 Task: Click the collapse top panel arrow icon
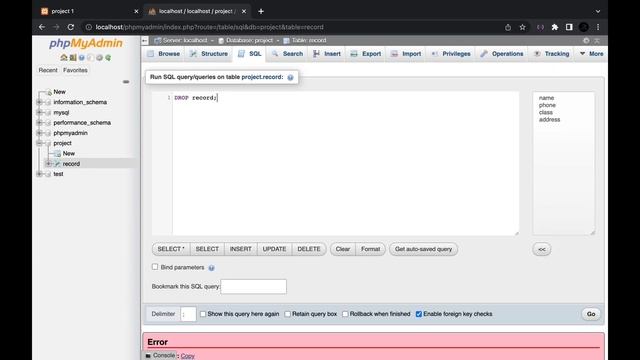coord(597,40)
